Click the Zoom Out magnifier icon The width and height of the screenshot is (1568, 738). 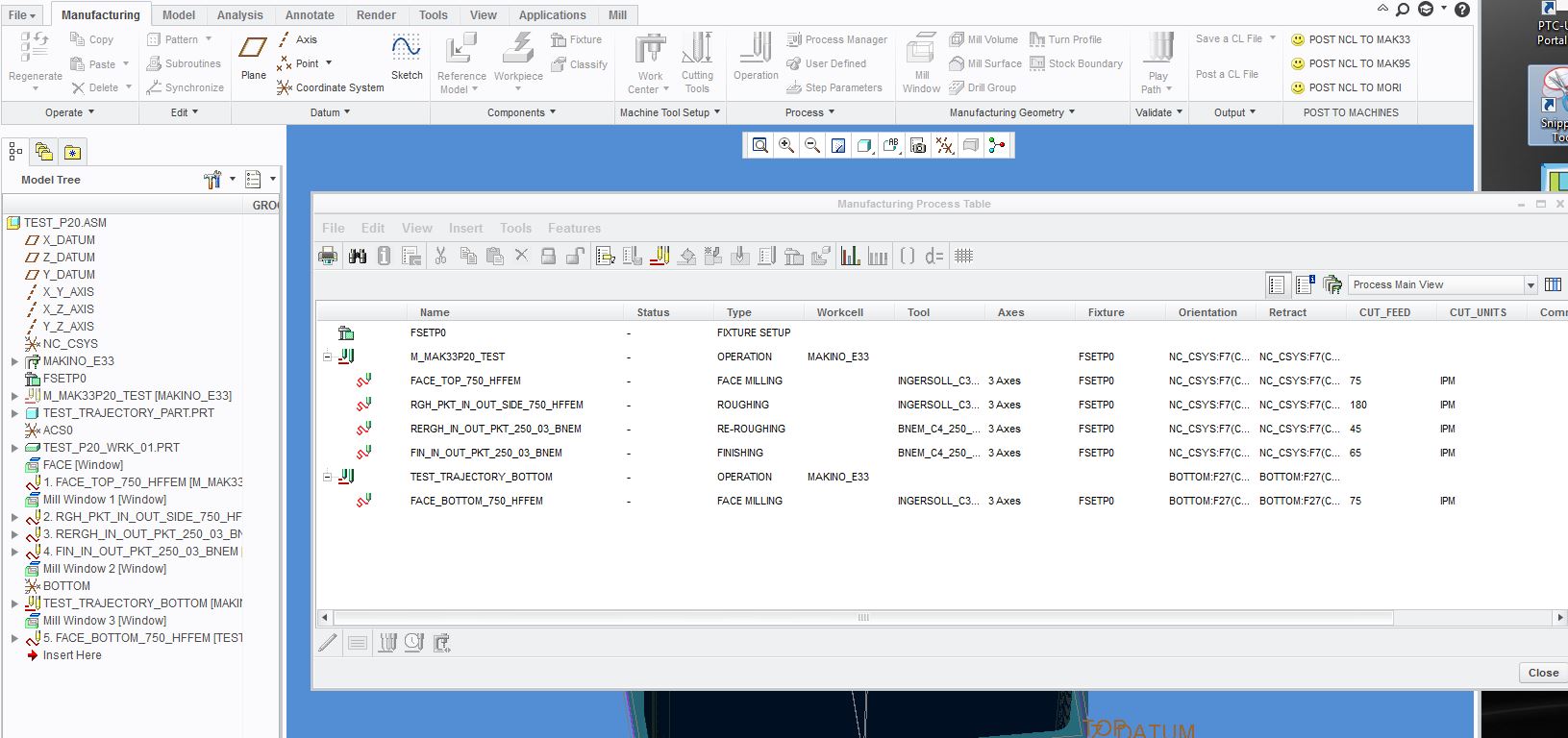812,145
